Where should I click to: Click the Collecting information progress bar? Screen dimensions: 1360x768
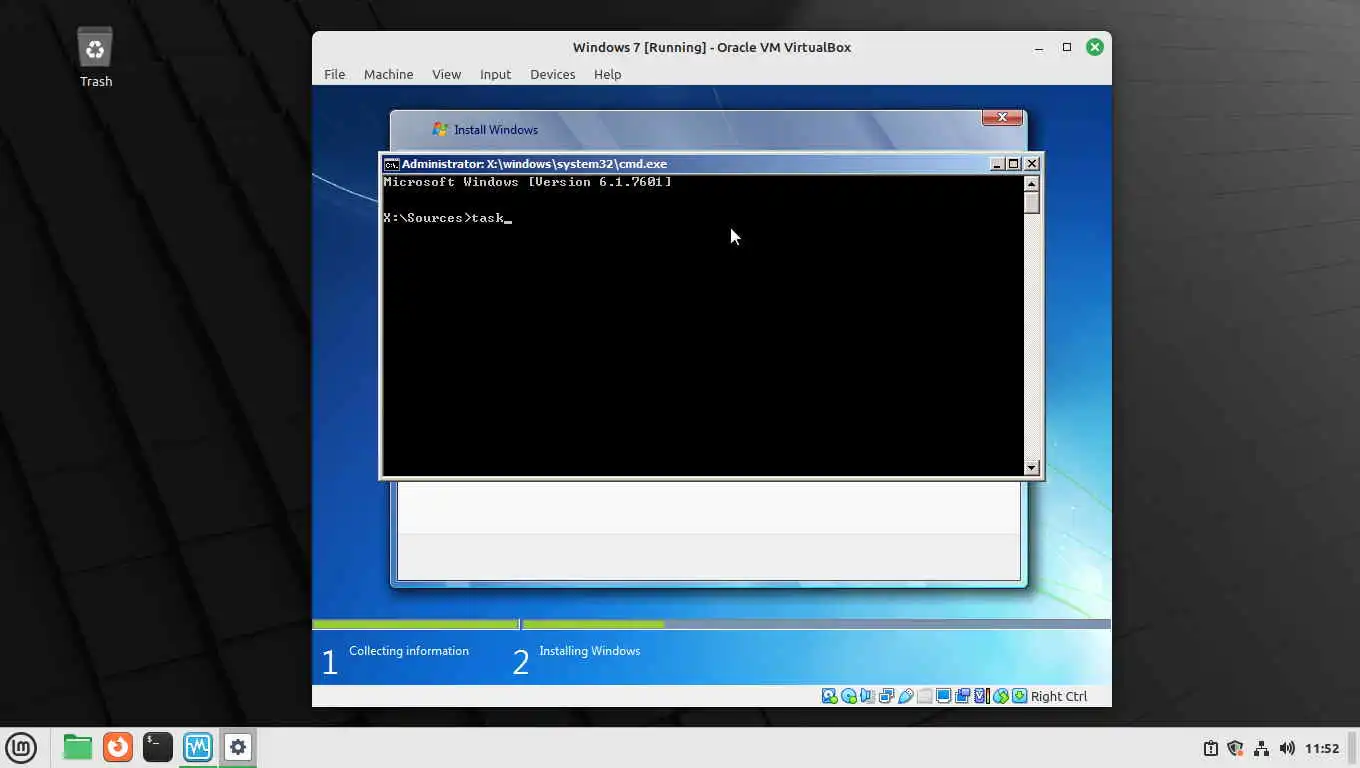[x=415, y=624]
